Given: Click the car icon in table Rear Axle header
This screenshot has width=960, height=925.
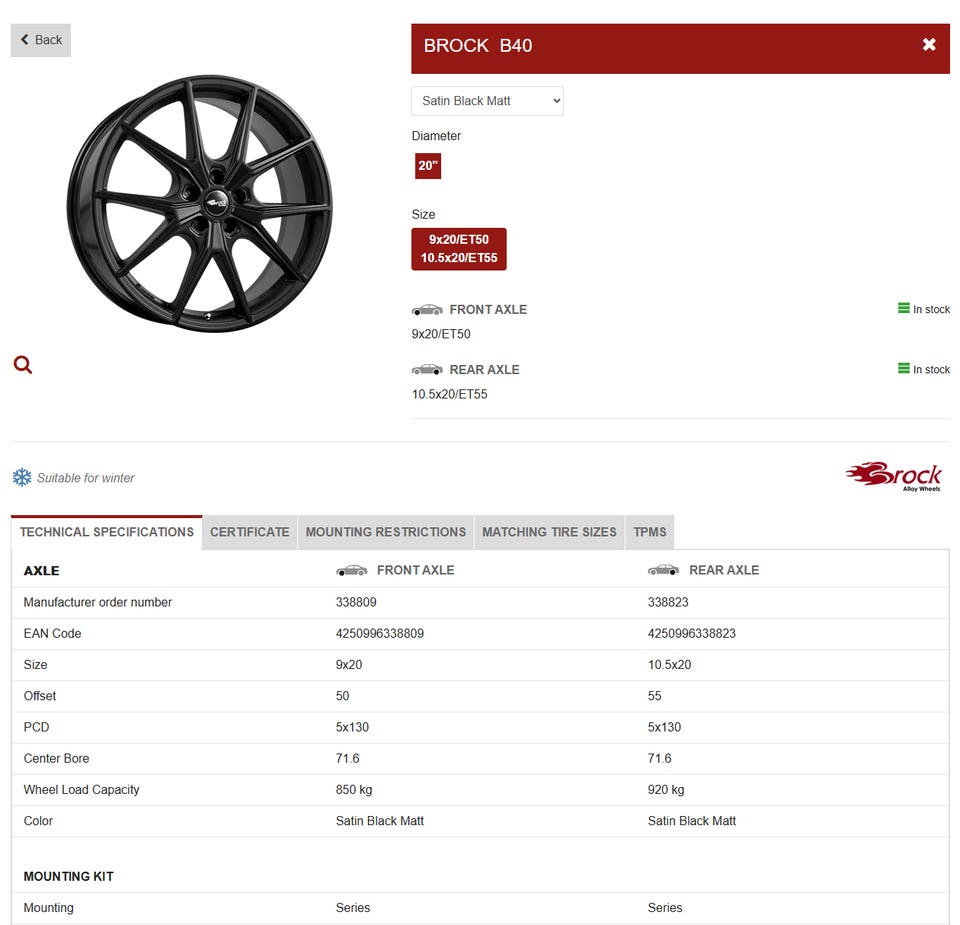Looking at the screenshot, I should (x=664, y=571).
